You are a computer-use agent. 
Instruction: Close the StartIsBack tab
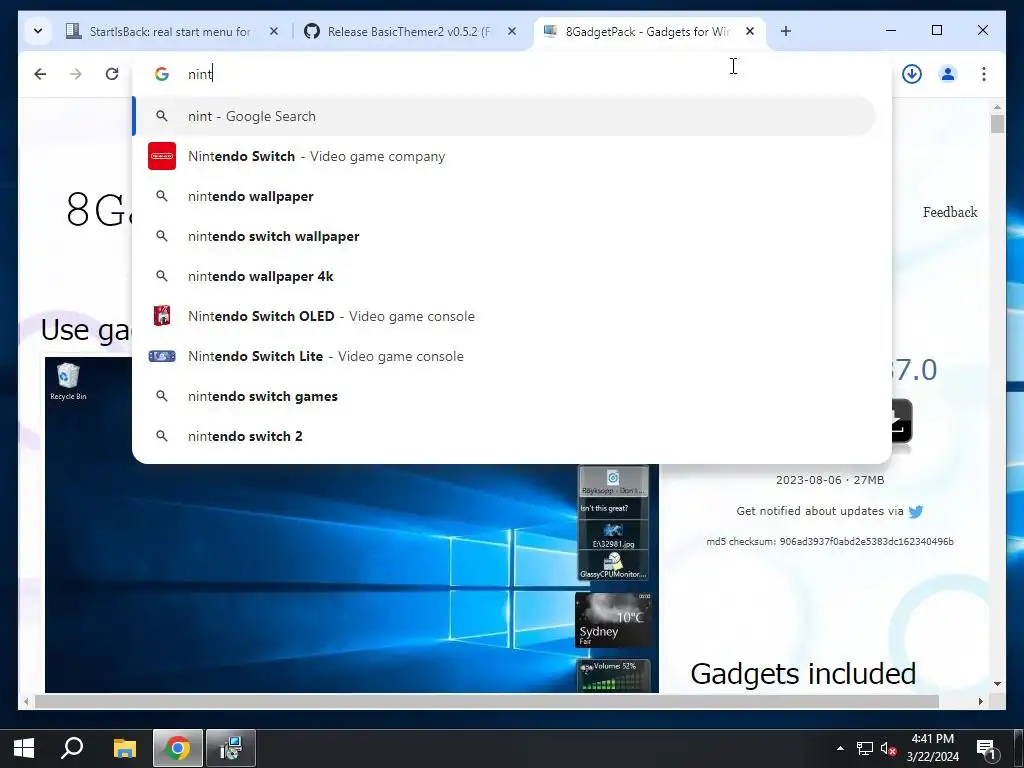pos(274,31)
